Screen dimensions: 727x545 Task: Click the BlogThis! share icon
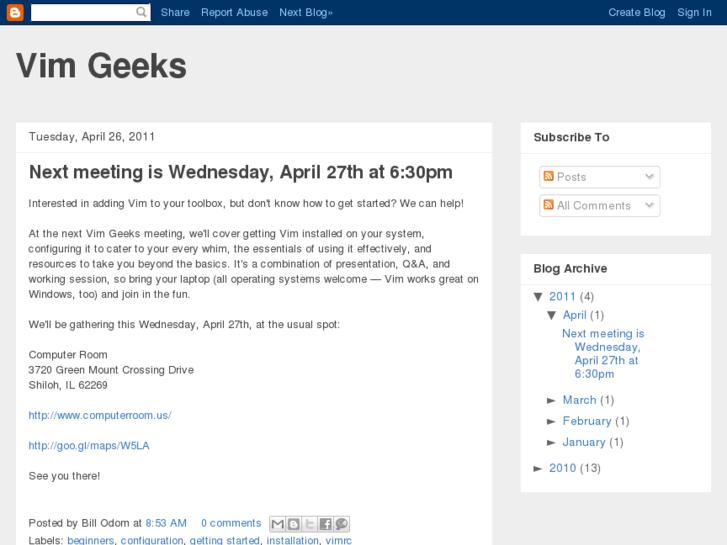click(294, 524)
